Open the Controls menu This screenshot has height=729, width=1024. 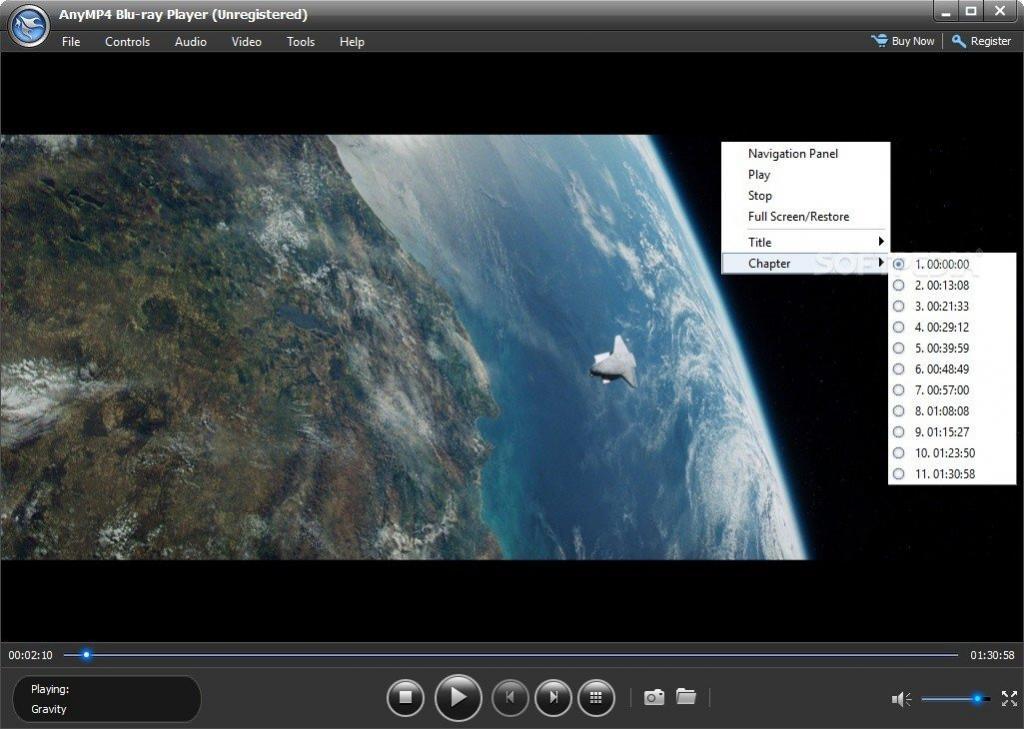point(127,42)
